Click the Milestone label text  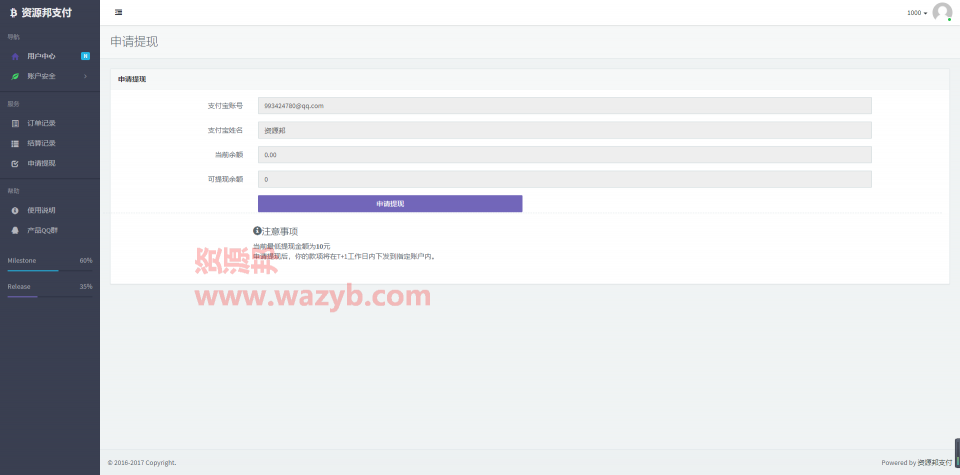tap(21, 260)
